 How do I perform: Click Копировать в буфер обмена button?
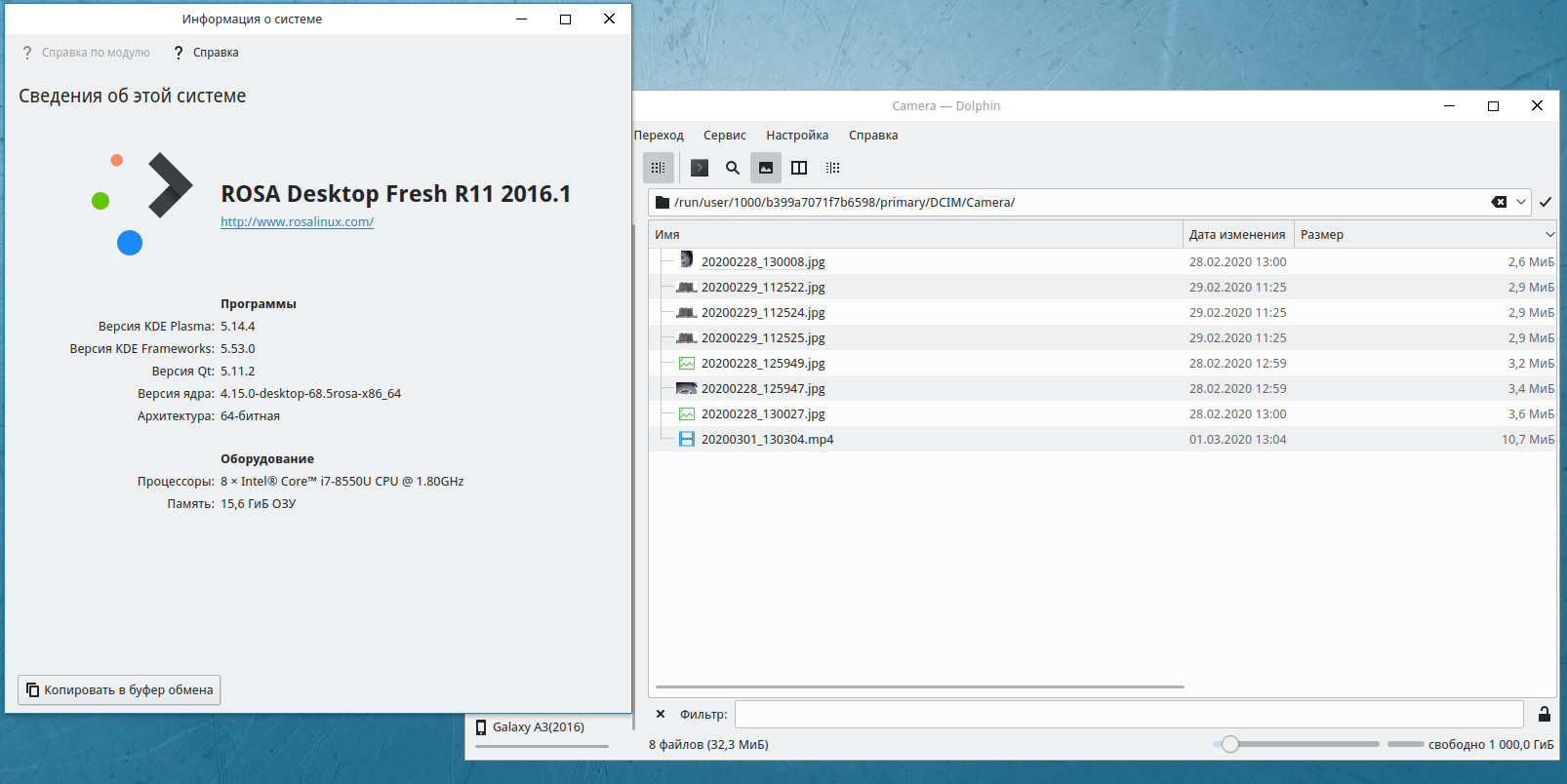119,690
